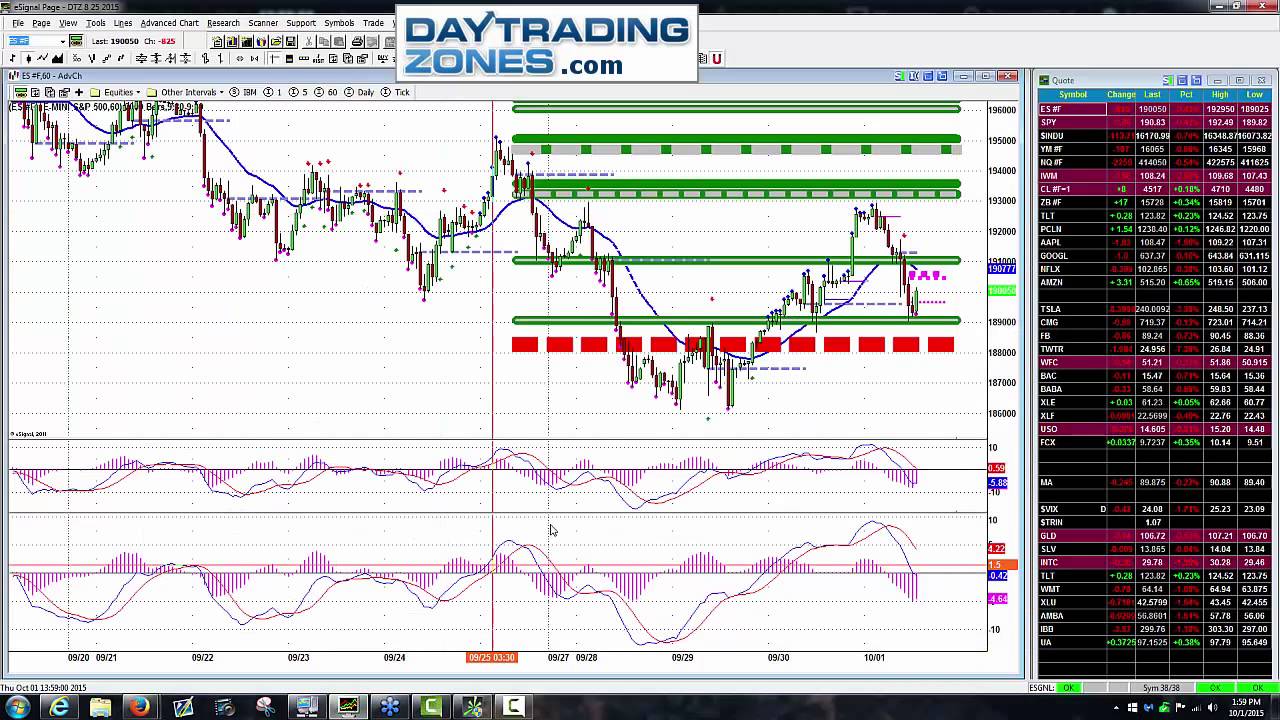Click Change column header in Quote window

(1121, 95)
